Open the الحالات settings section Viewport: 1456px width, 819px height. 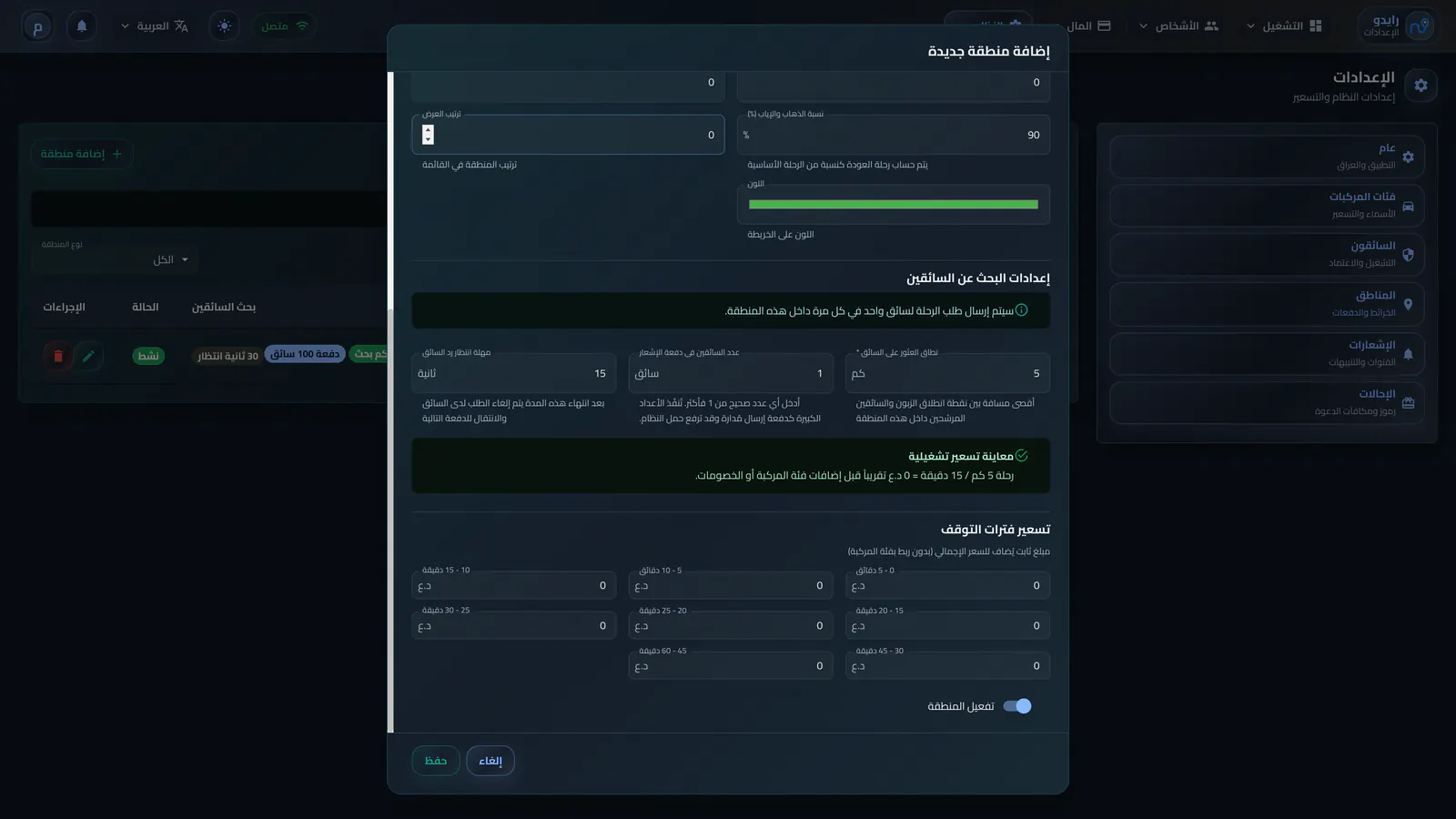(x=1267, y=403)
